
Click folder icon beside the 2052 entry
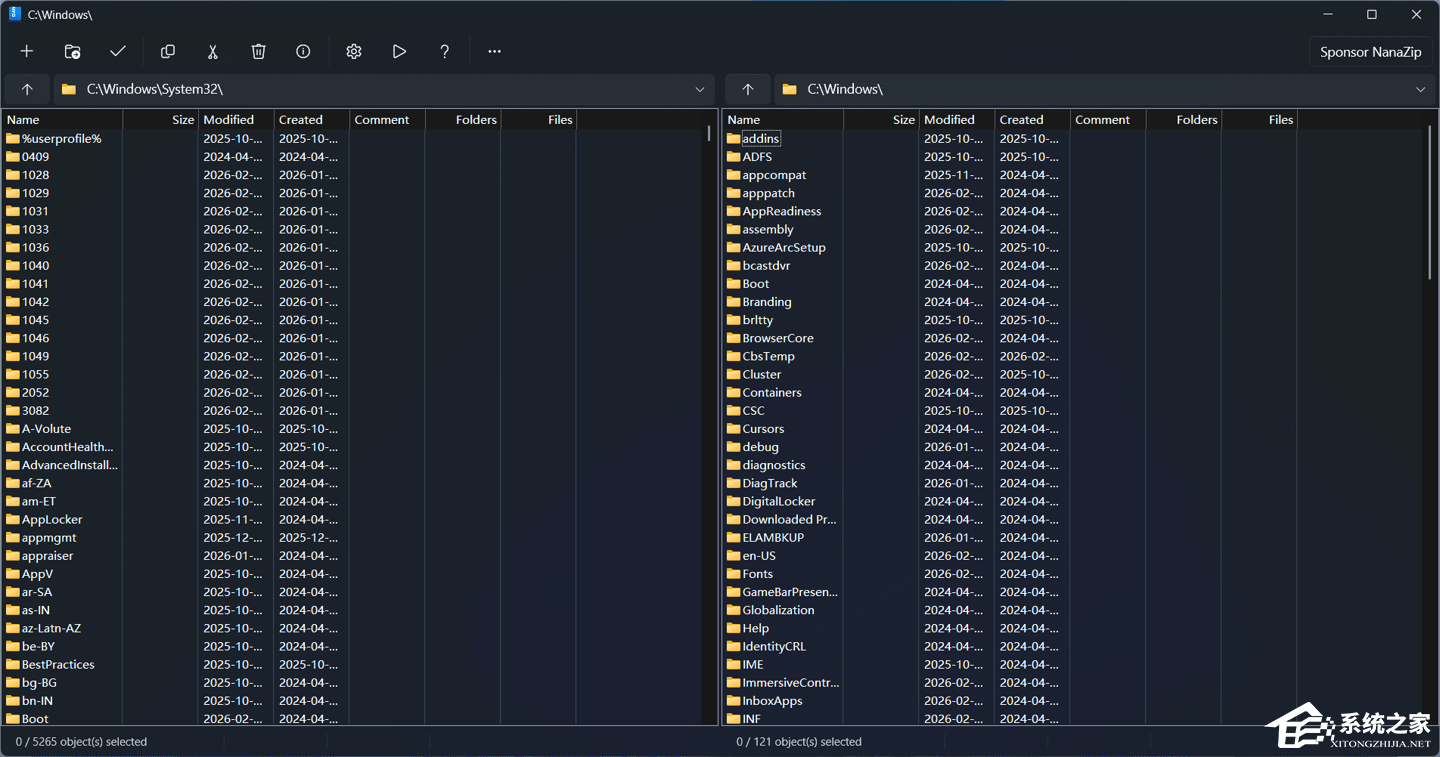pos(13,392)
